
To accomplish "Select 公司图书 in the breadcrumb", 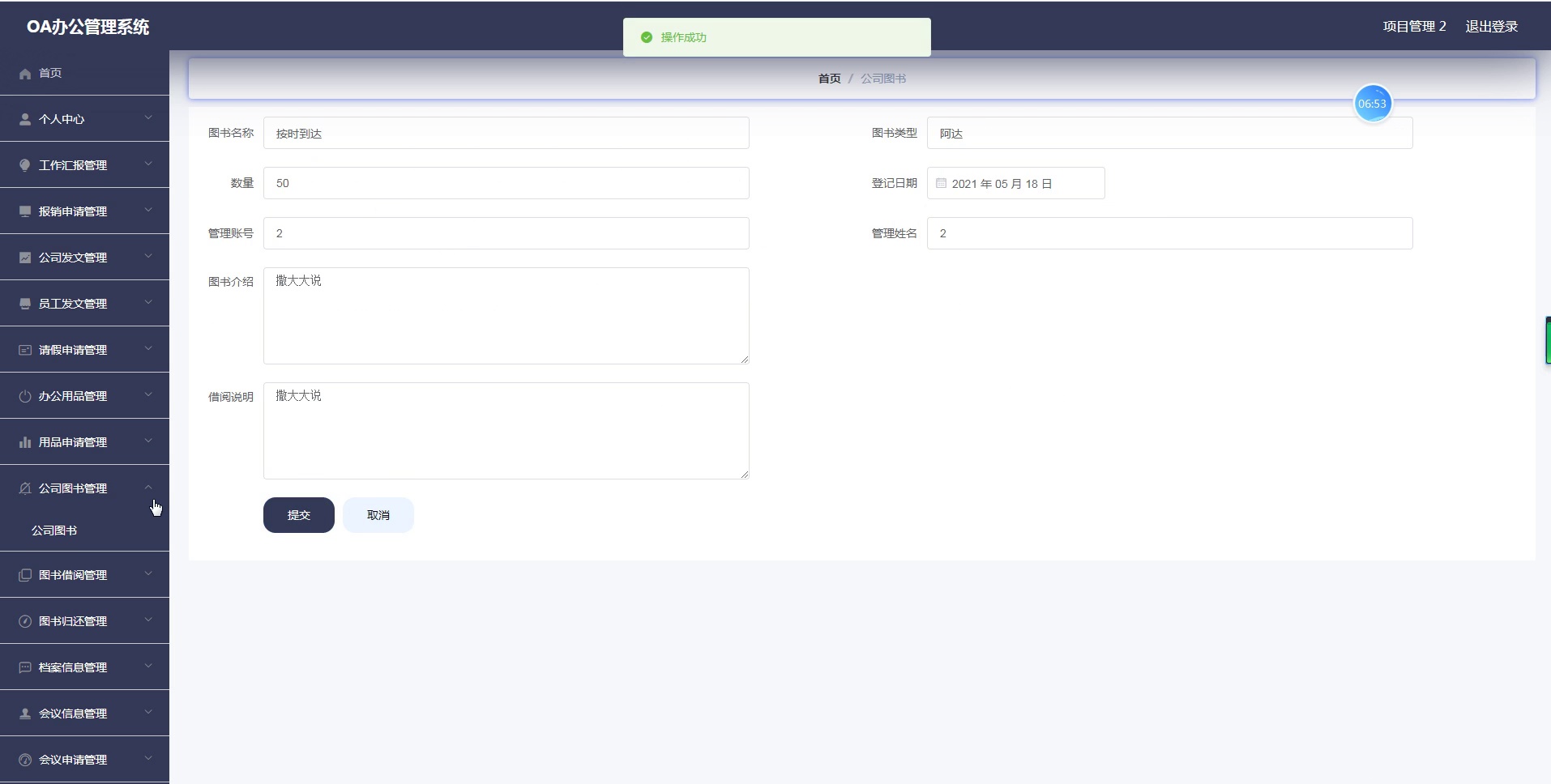I will point(882,78).
